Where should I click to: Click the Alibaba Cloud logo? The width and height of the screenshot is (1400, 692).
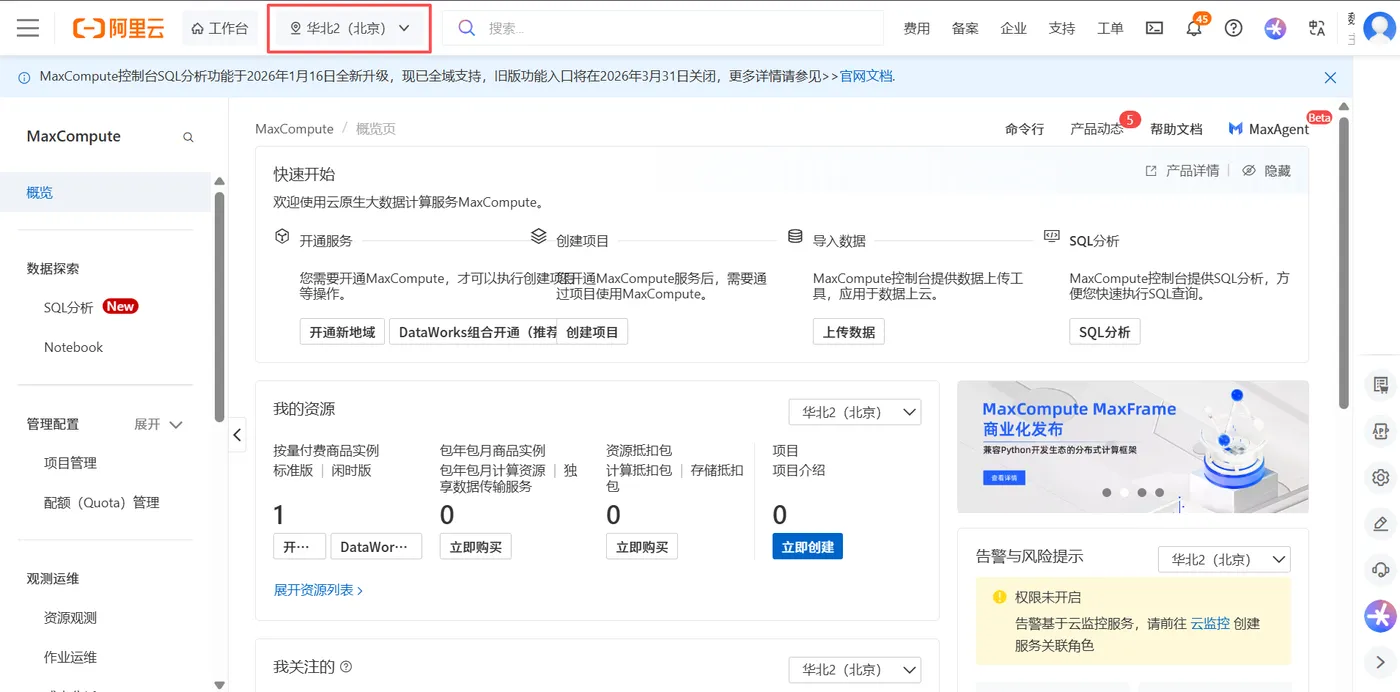coord(118,28)
